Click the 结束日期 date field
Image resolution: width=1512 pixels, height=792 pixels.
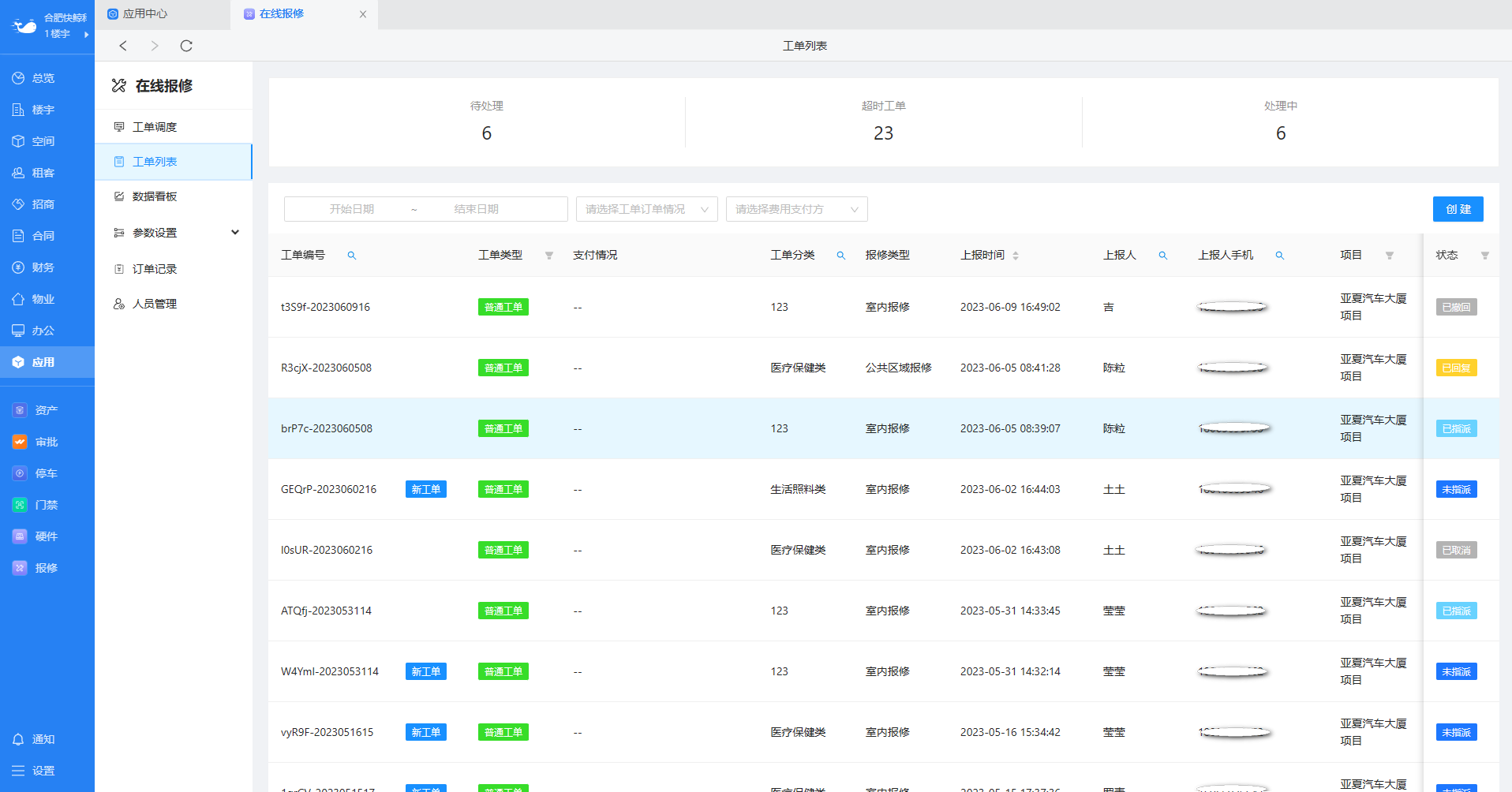pos(477,209)
